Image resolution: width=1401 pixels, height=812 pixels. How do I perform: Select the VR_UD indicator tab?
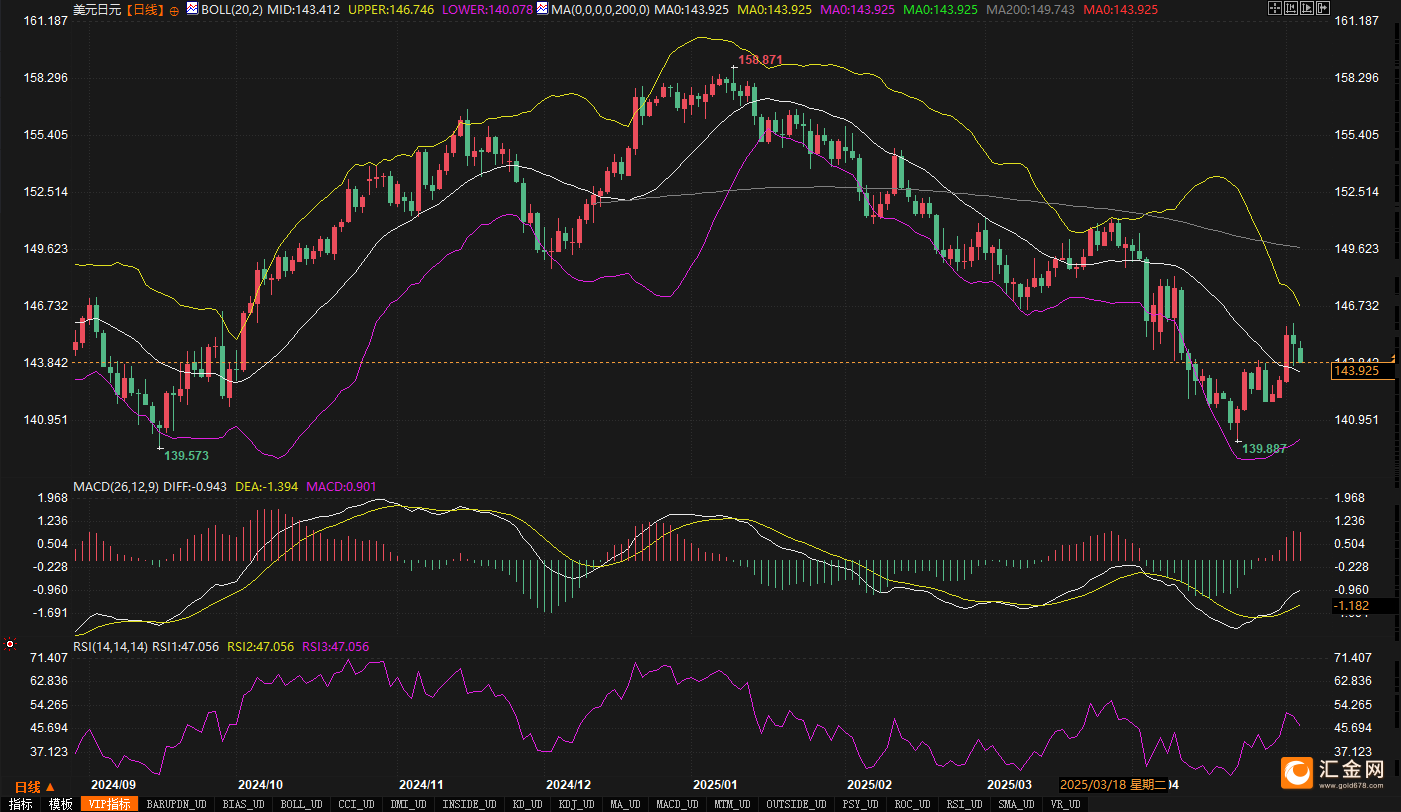tap(1065, 804)
